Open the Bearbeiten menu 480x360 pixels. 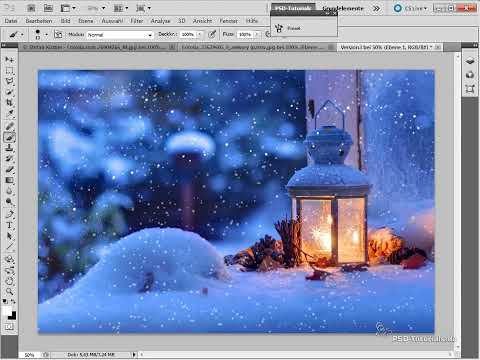(x=39, y=21)
